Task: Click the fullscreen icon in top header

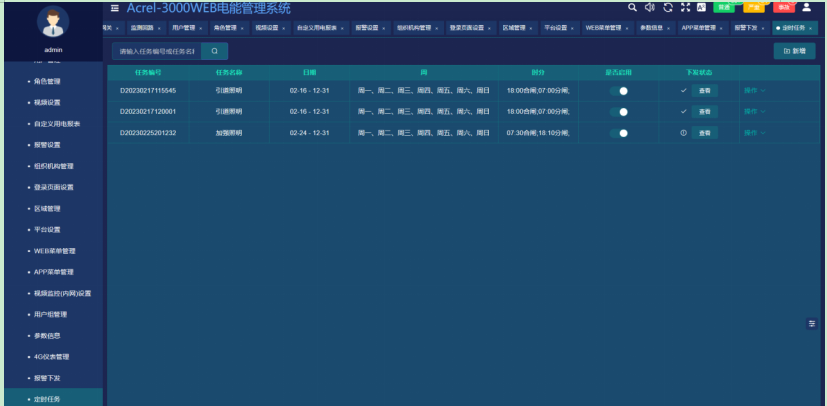Action: (x=685, y=7)
